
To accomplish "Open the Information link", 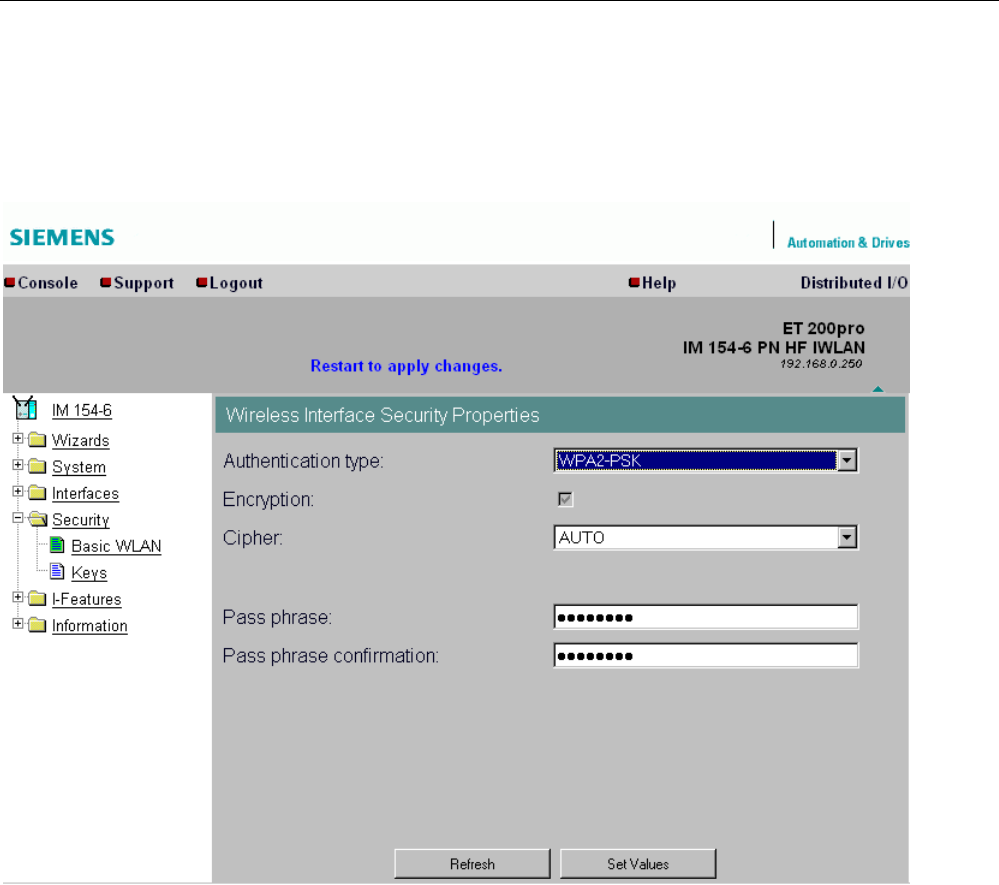I will (89, 626).
